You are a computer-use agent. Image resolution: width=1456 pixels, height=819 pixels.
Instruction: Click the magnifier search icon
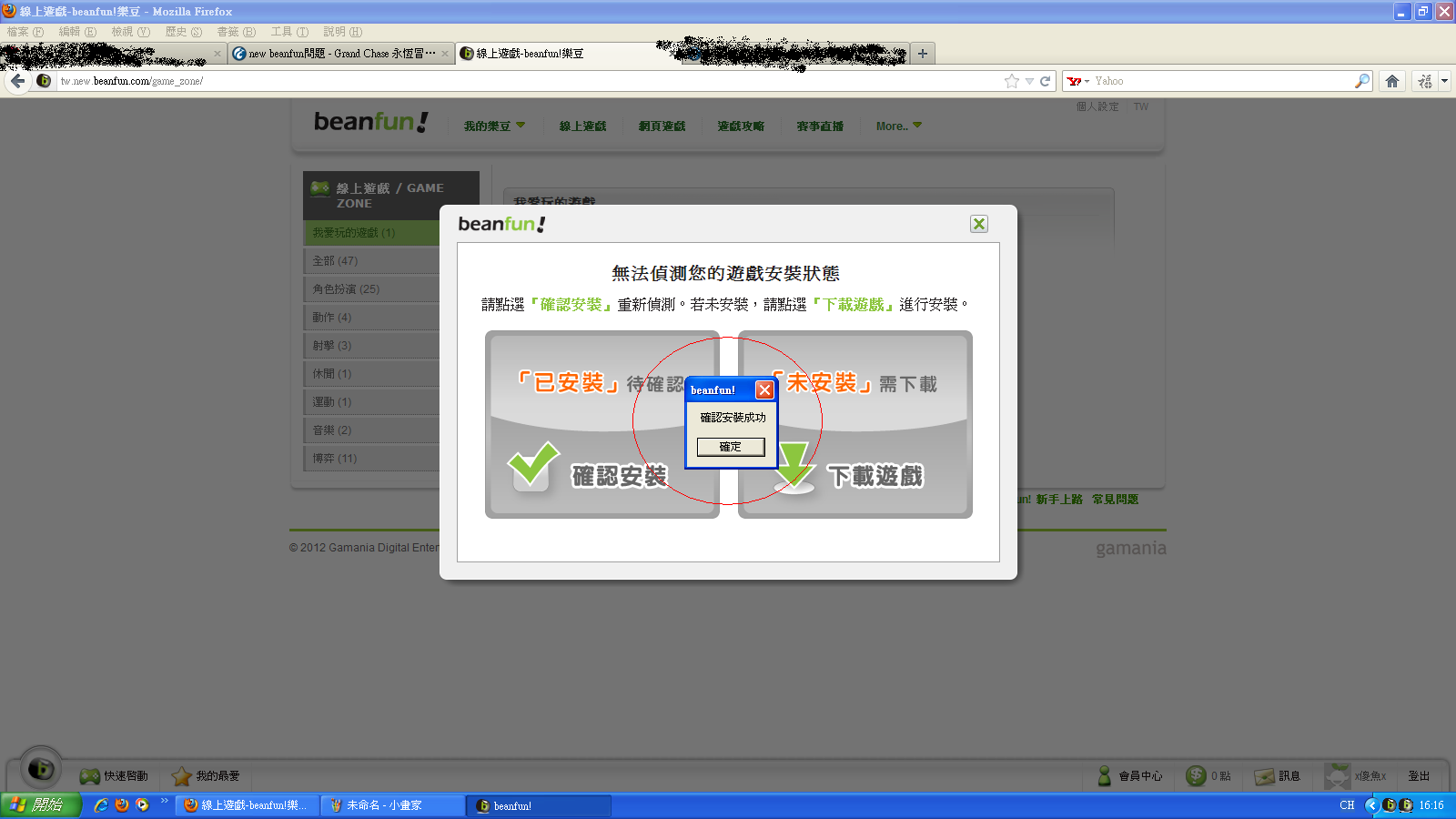pyautogui.click(x=1362, y=81)
